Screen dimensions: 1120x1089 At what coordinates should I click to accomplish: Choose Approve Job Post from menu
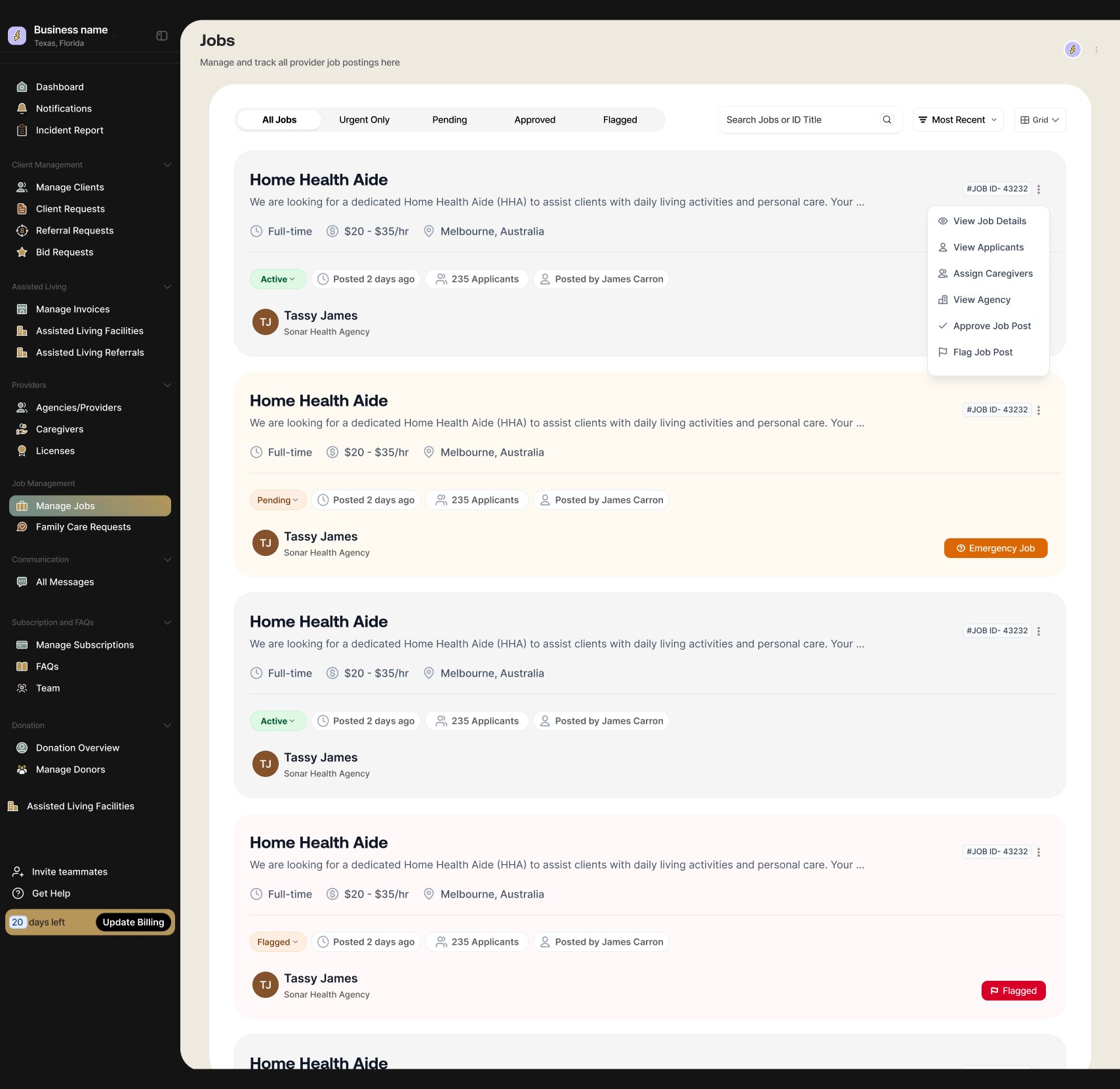[988, 327]
